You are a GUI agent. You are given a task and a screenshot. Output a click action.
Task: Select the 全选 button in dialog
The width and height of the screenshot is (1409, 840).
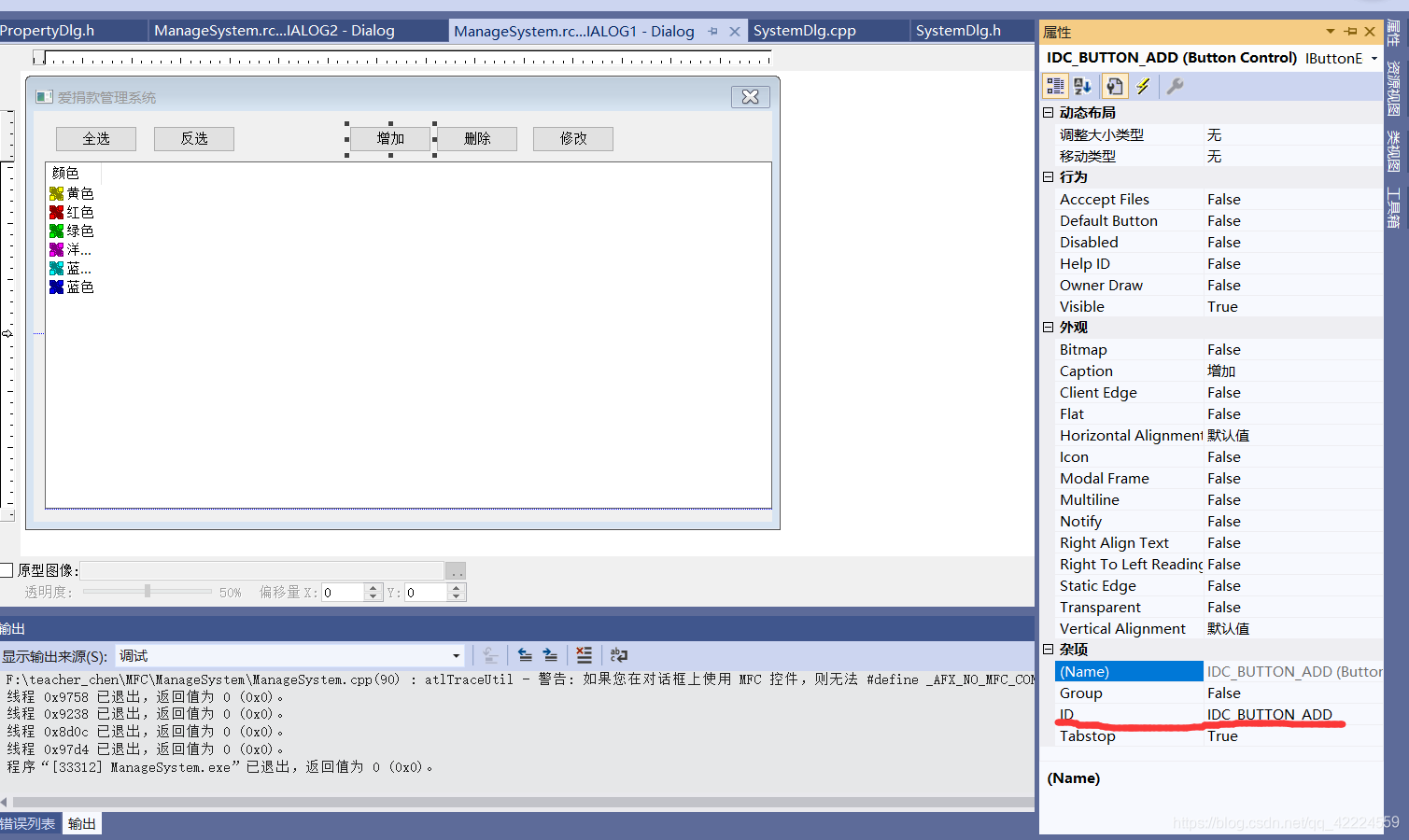(x=96, y=138)
